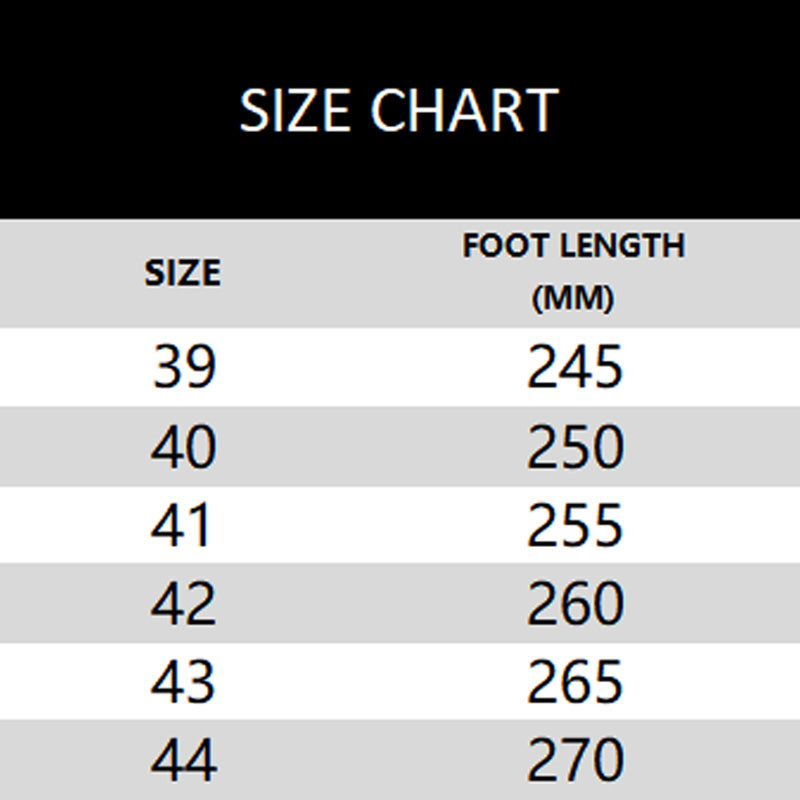Select size 42 in the table

[x=184, y=603]
